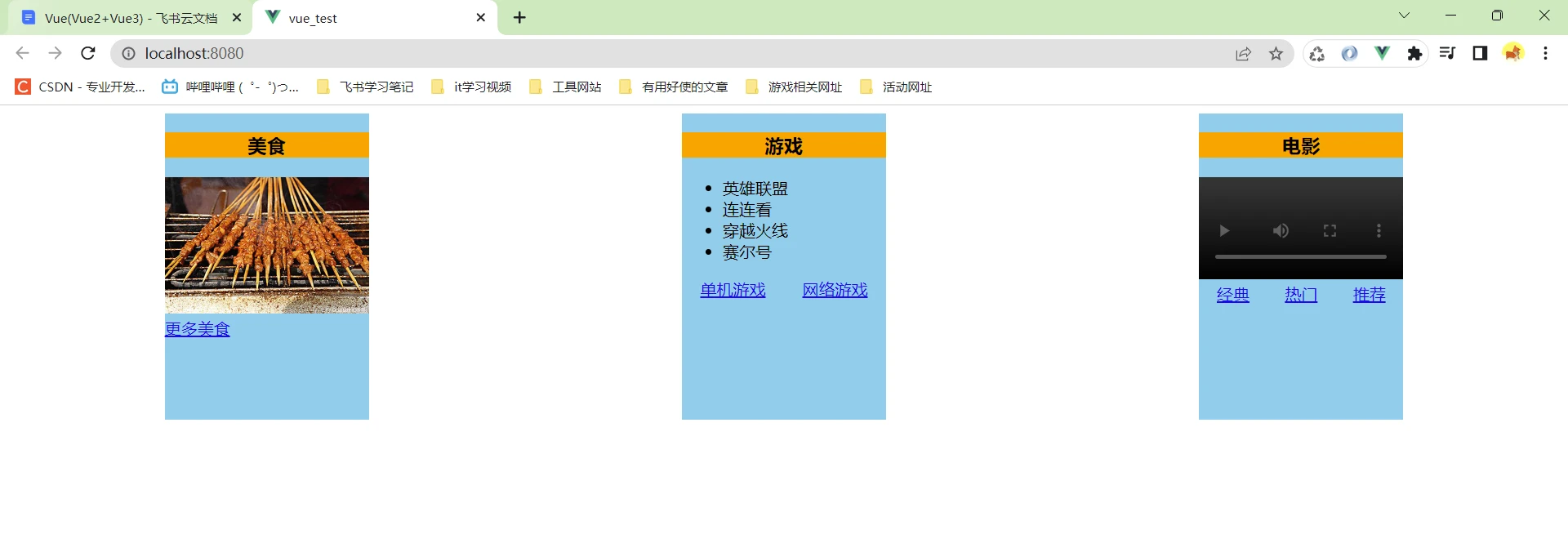
Task: Toggle fullscreen on the video player
Action: coord(1330,231)
